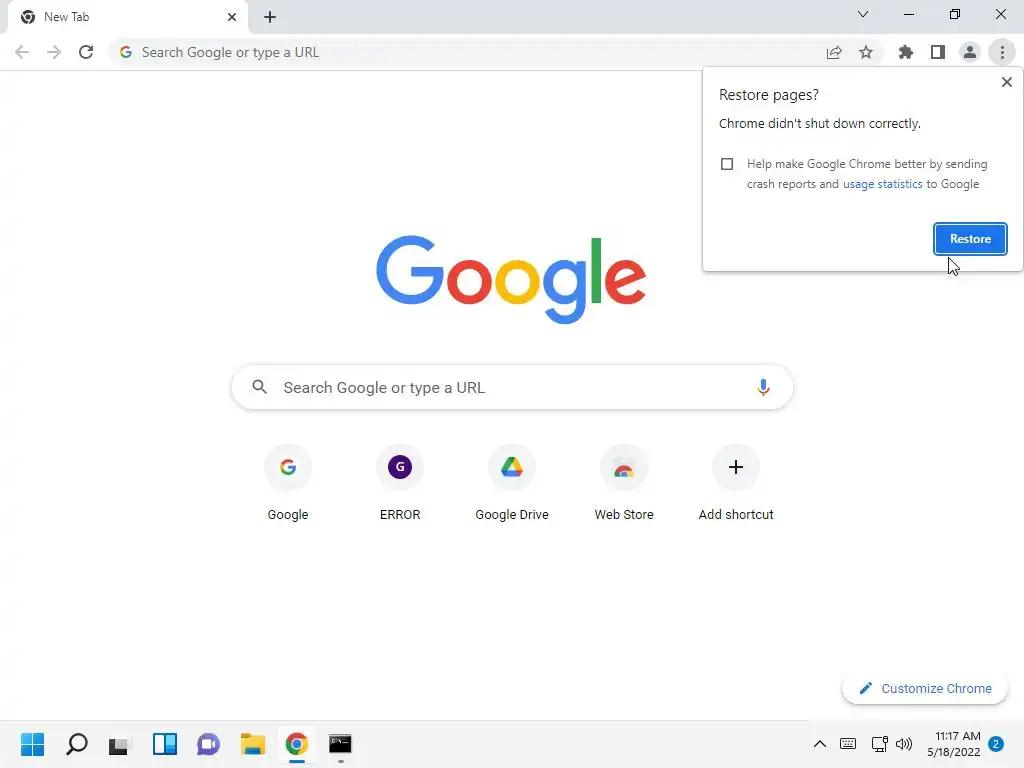Open the Google shortcut tile
Image resolution: width=1024 pixels, height=768 pixels.
click(x=288, y=483)
